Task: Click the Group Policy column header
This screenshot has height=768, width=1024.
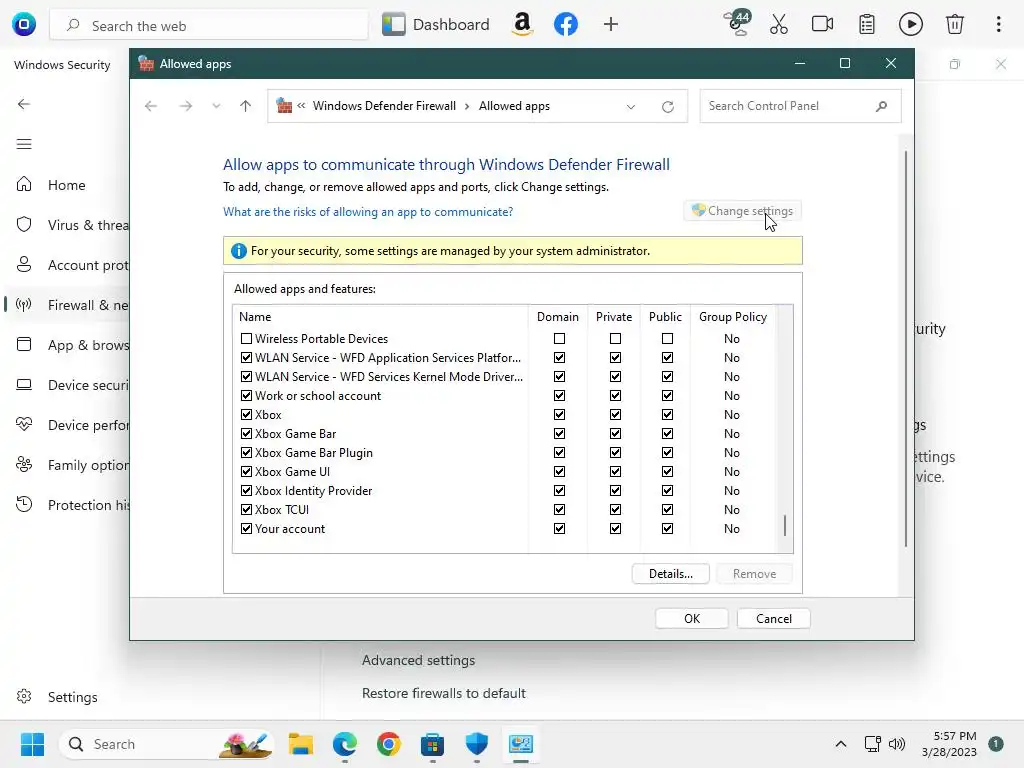Action: [733, 317]
